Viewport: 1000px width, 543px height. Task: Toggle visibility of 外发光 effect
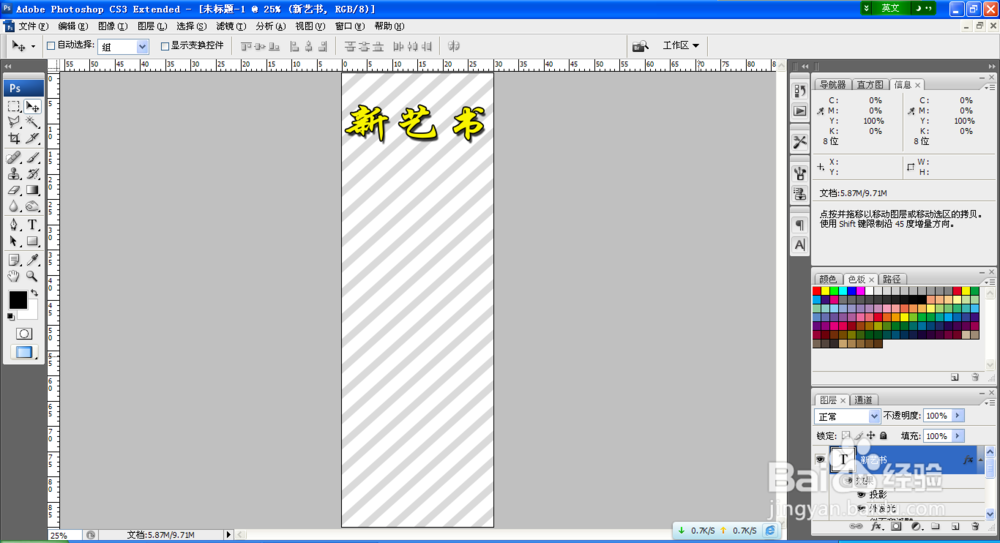861,509
